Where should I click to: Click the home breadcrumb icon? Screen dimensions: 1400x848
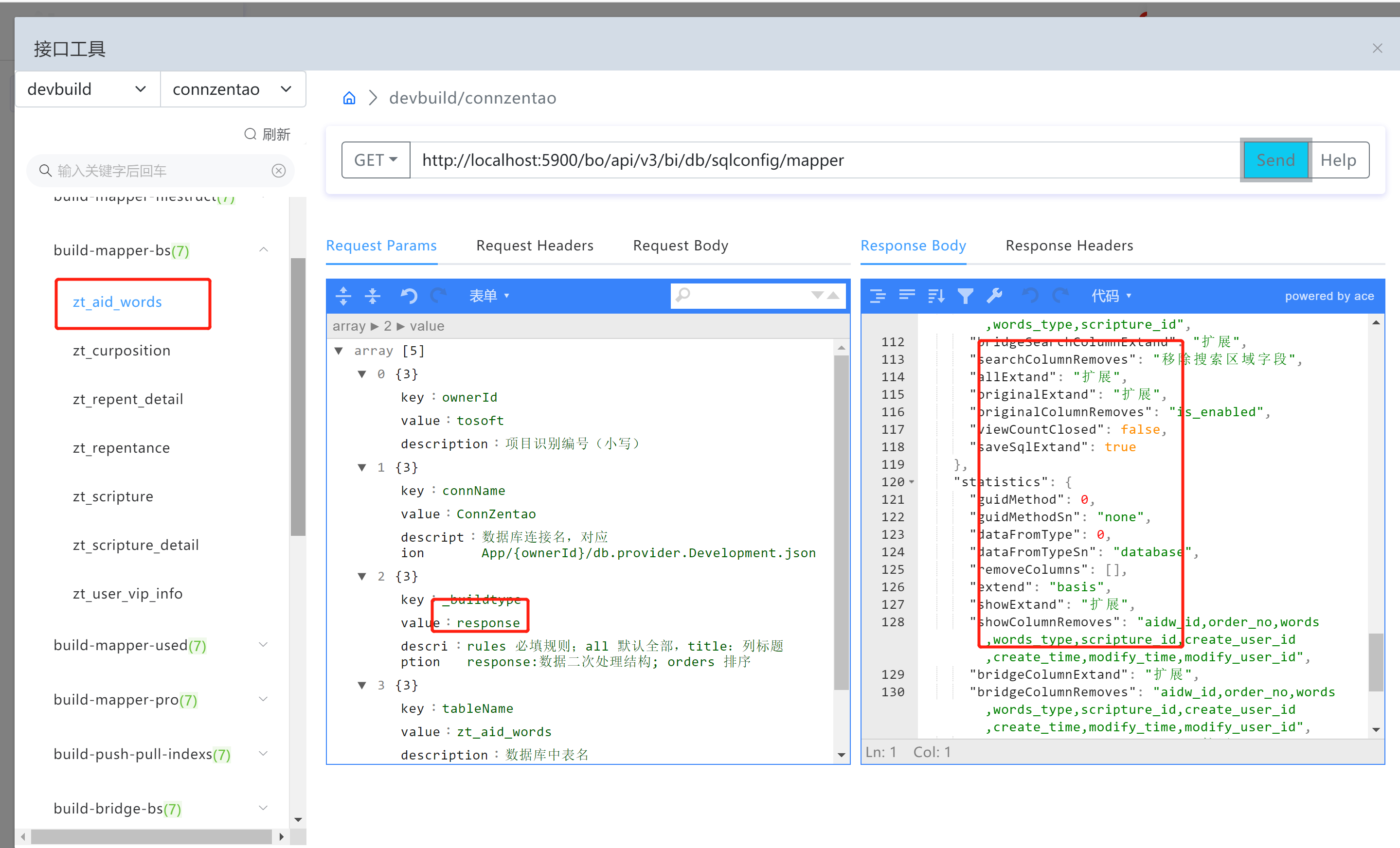click(x=349, y=98)
